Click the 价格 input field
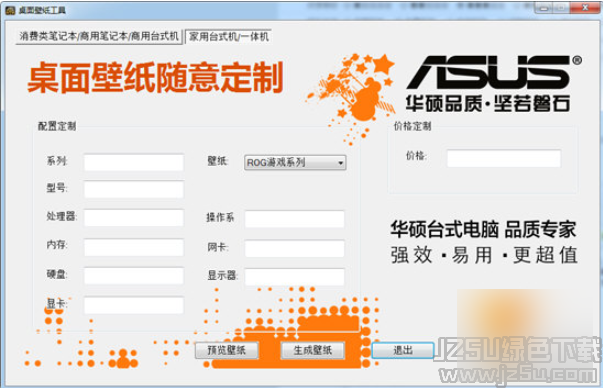603x388 pixels. pos(504,158)
